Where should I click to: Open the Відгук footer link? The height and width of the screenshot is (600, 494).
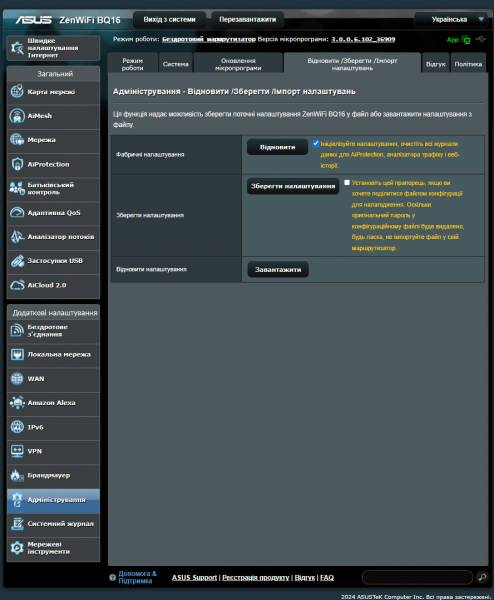(x=305, y=577)
